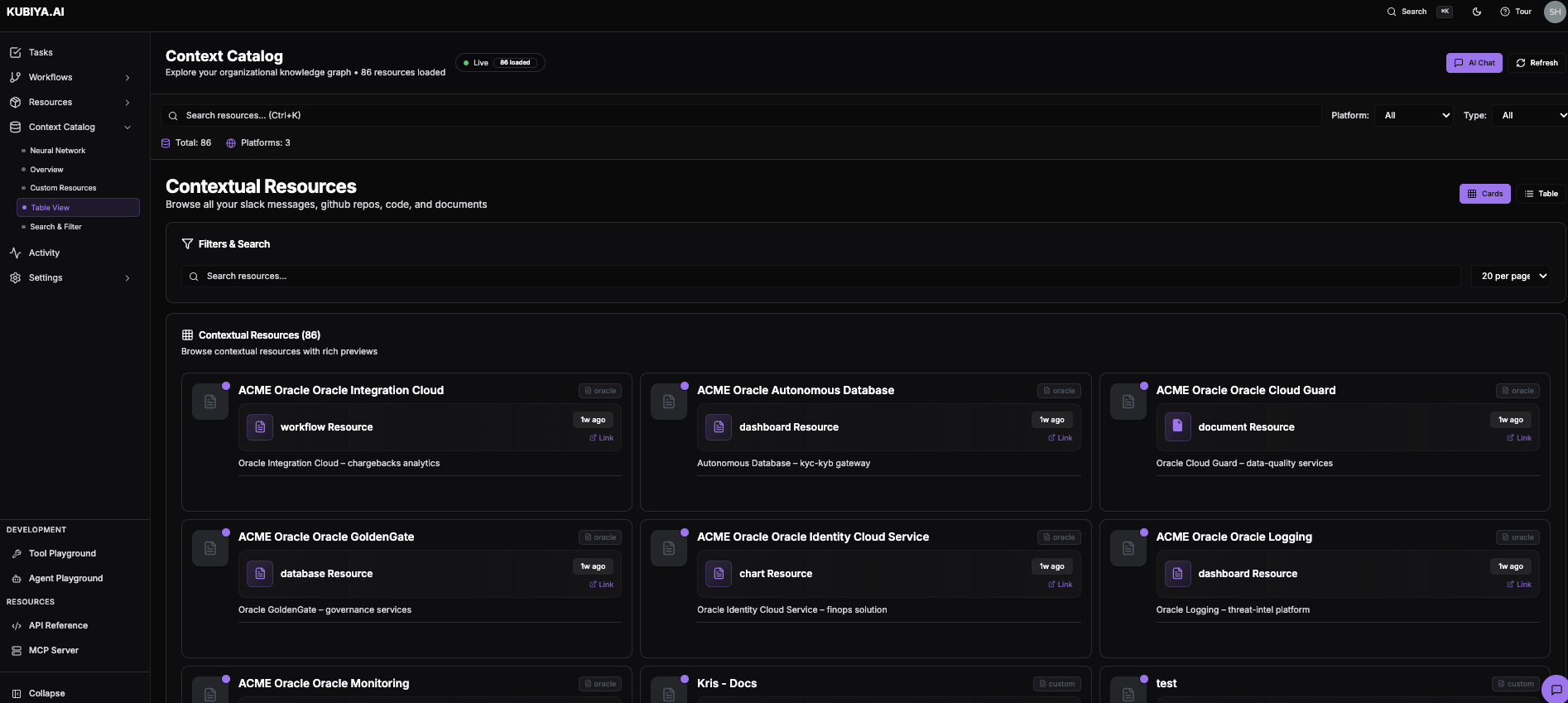The width and height of the screenshot is (1568, 703).
Task: Open the Type dropdown
Action: tap(1531, 115)
